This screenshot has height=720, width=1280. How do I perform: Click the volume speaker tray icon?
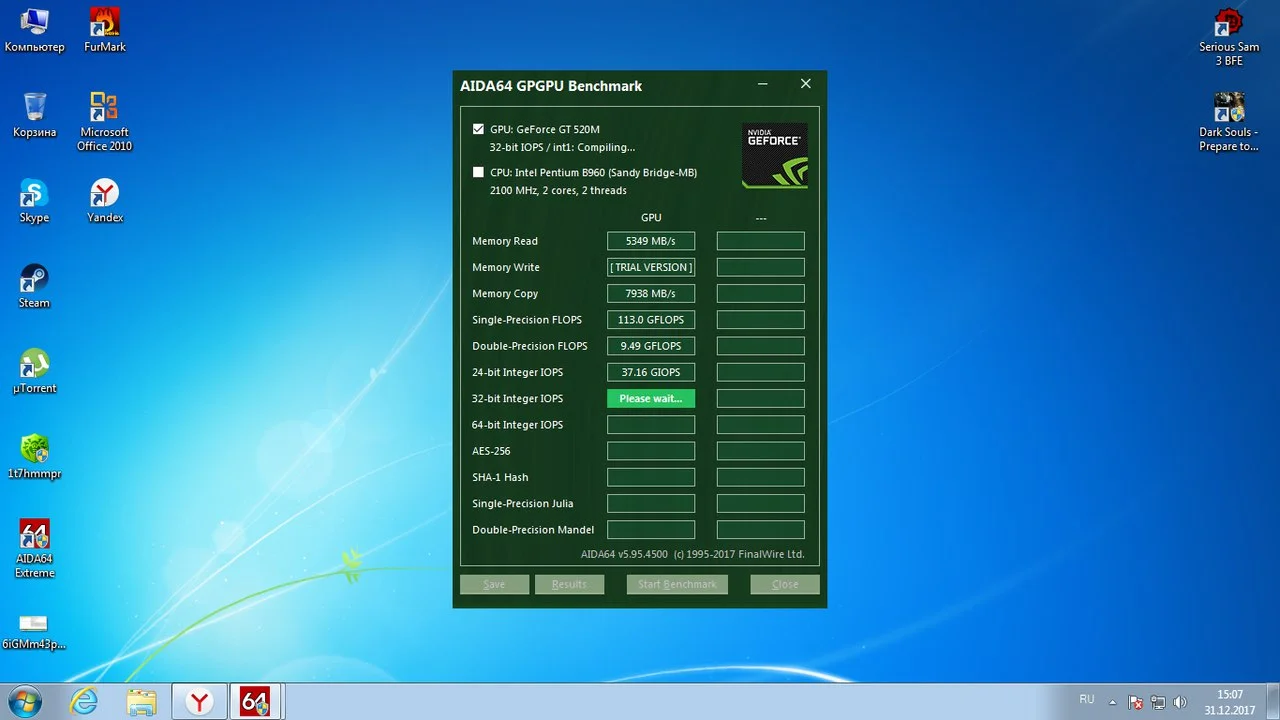[1180, 702]
